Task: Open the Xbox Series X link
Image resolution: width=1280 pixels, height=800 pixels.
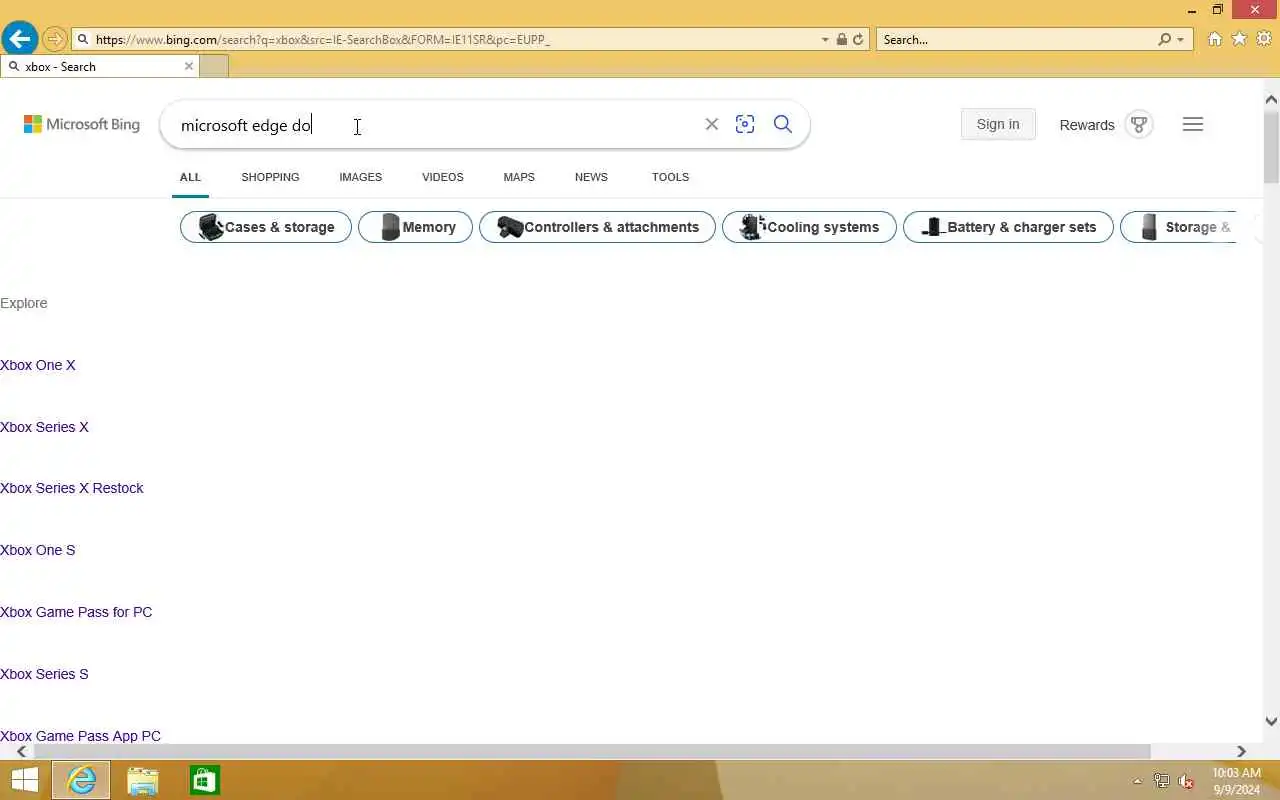Action: pyautogui.click(x=44, y=427)
